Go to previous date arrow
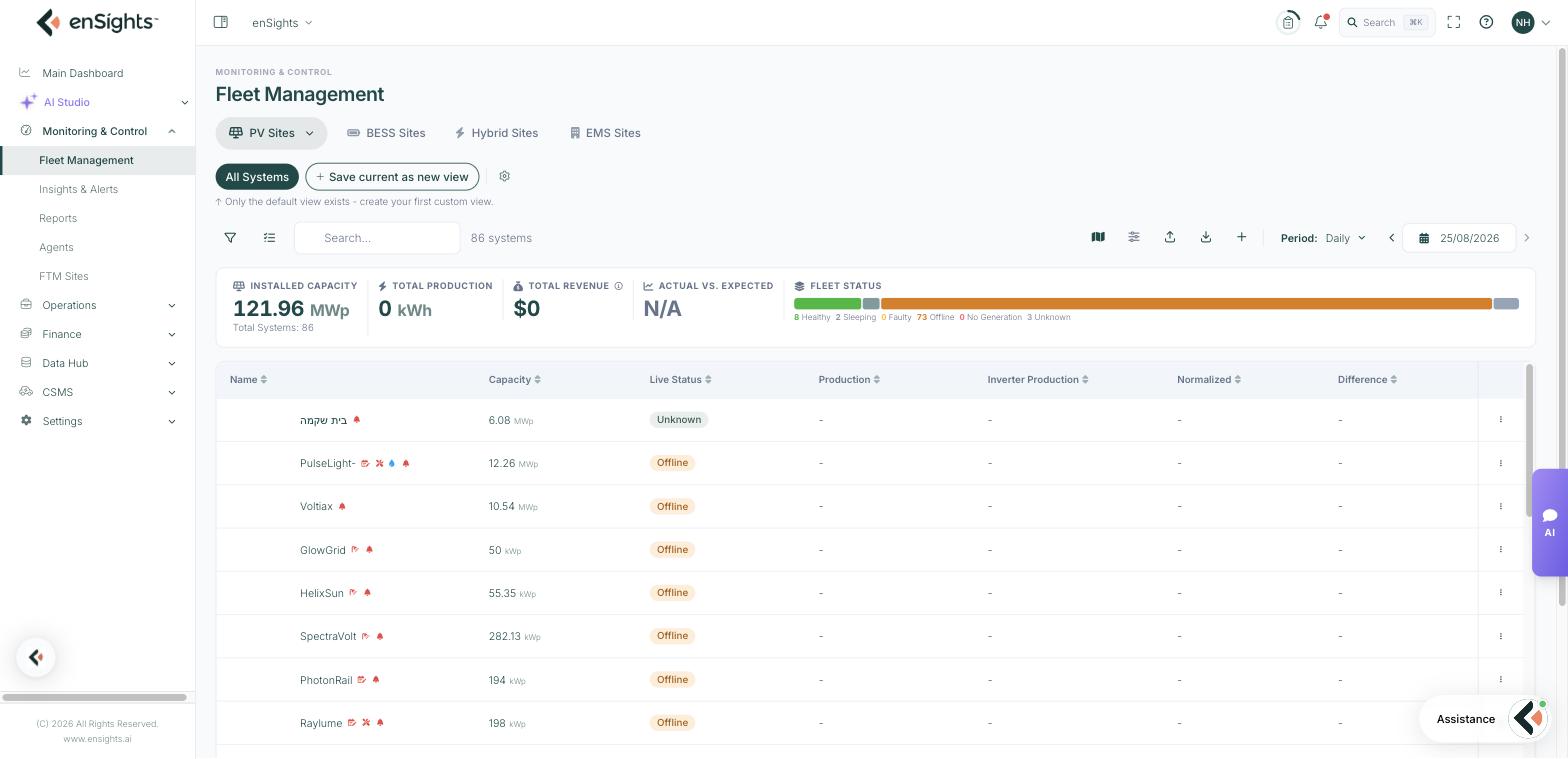 tap(1391, 238)
